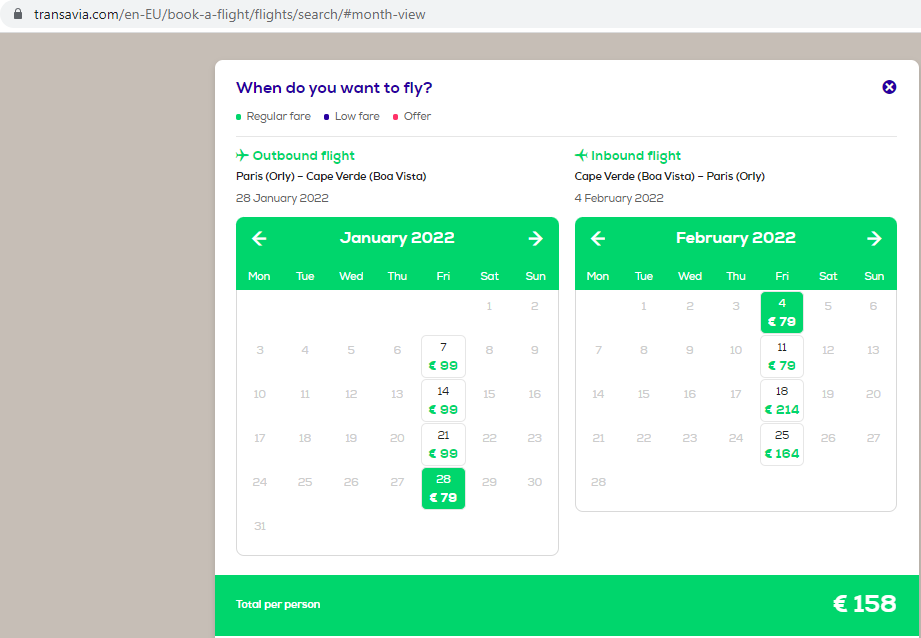The height and width of the screenshot is (638, 921).
Task: Select outbound 28 January at €79
Action: click(443, 488)
